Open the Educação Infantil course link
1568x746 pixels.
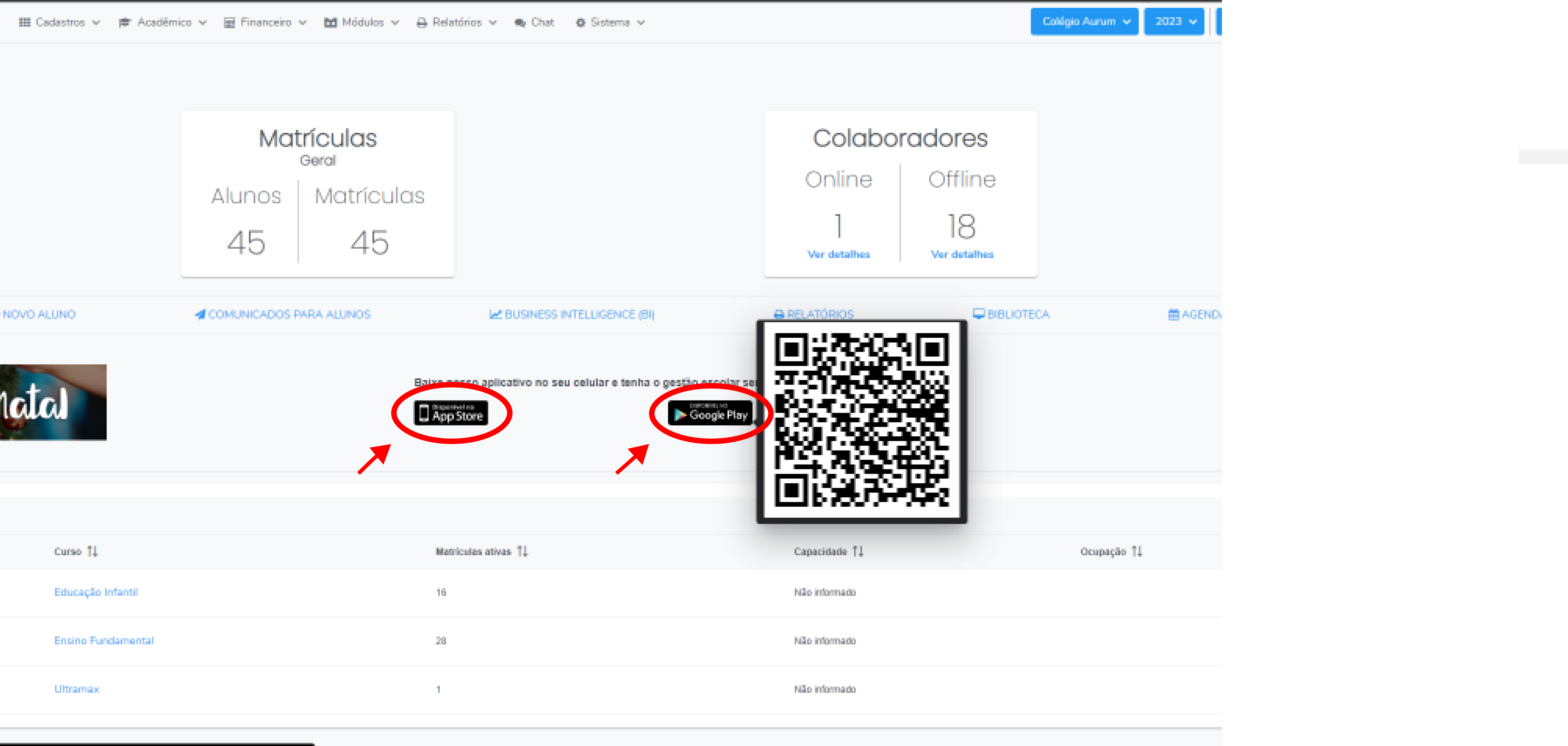point(96,592)
